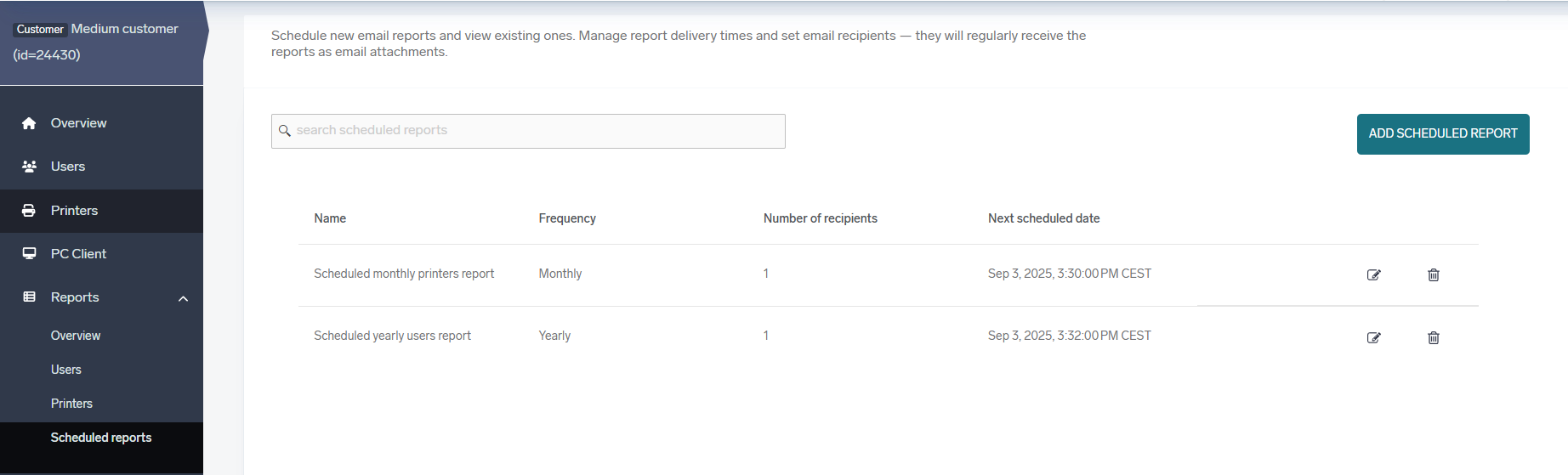Click the Frequency column header
This screenshot has width=1568, height=475.
coord(567,218)
